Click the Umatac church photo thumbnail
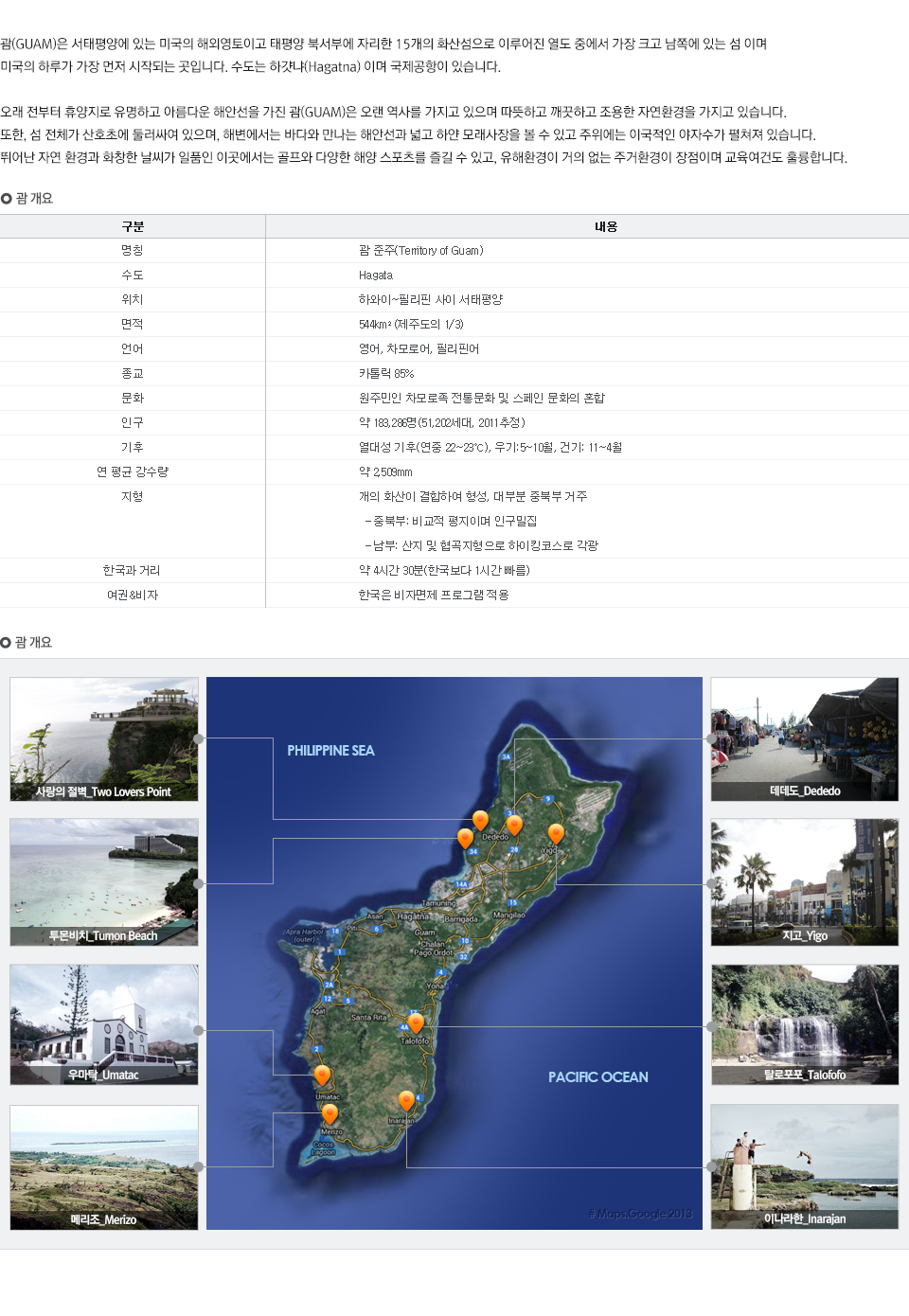The height and width of the screenshot is (1316, 909). [x=104, y=1024]
